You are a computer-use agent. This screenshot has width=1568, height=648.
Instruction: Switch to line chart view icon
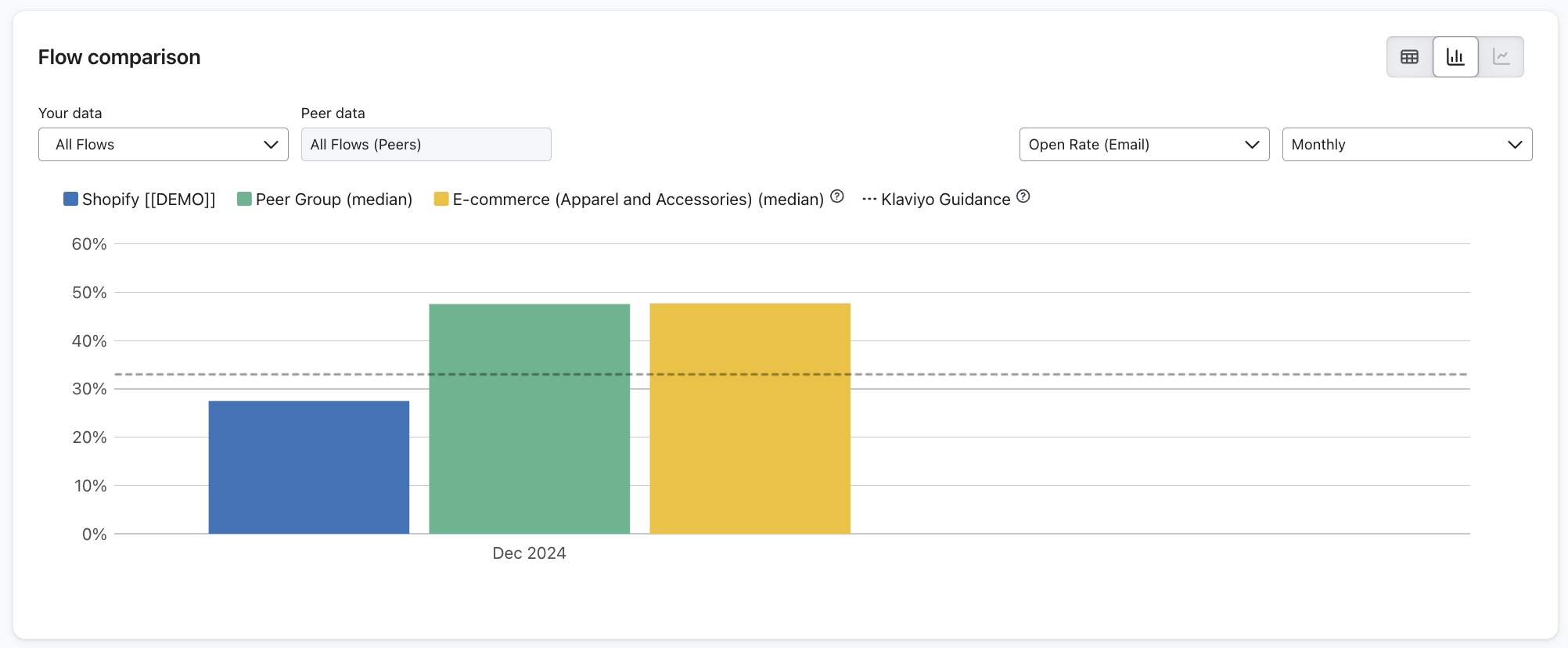[x=1501, y=57]
